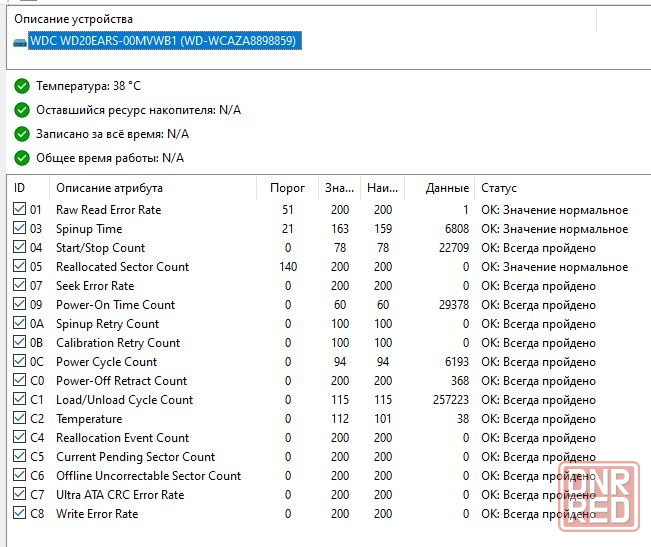Click the hard drive icon beside WDC WD20EARS
This screenshot has height=547, width=651.
20,42
